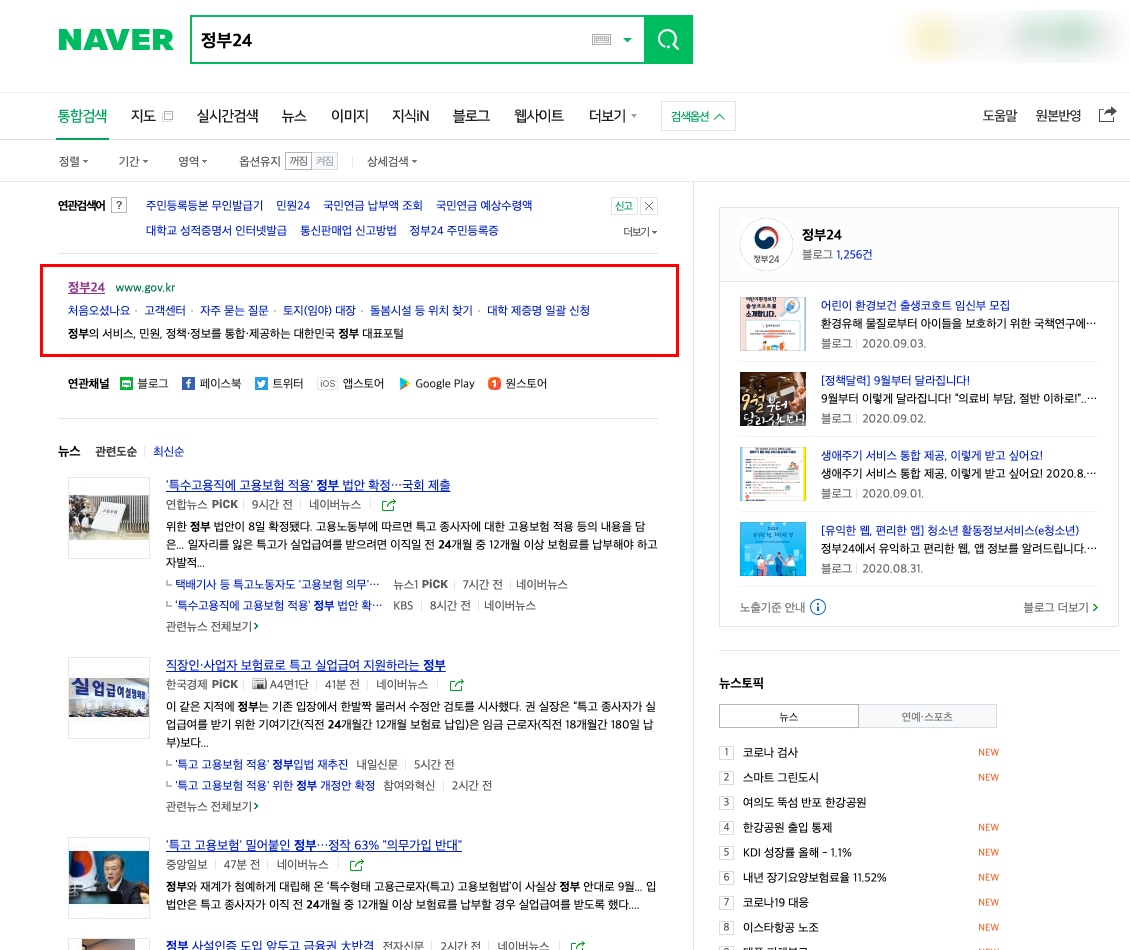Click related search 민원24
This screenshot has height=950, width=1130.
(x=293, y=206)
